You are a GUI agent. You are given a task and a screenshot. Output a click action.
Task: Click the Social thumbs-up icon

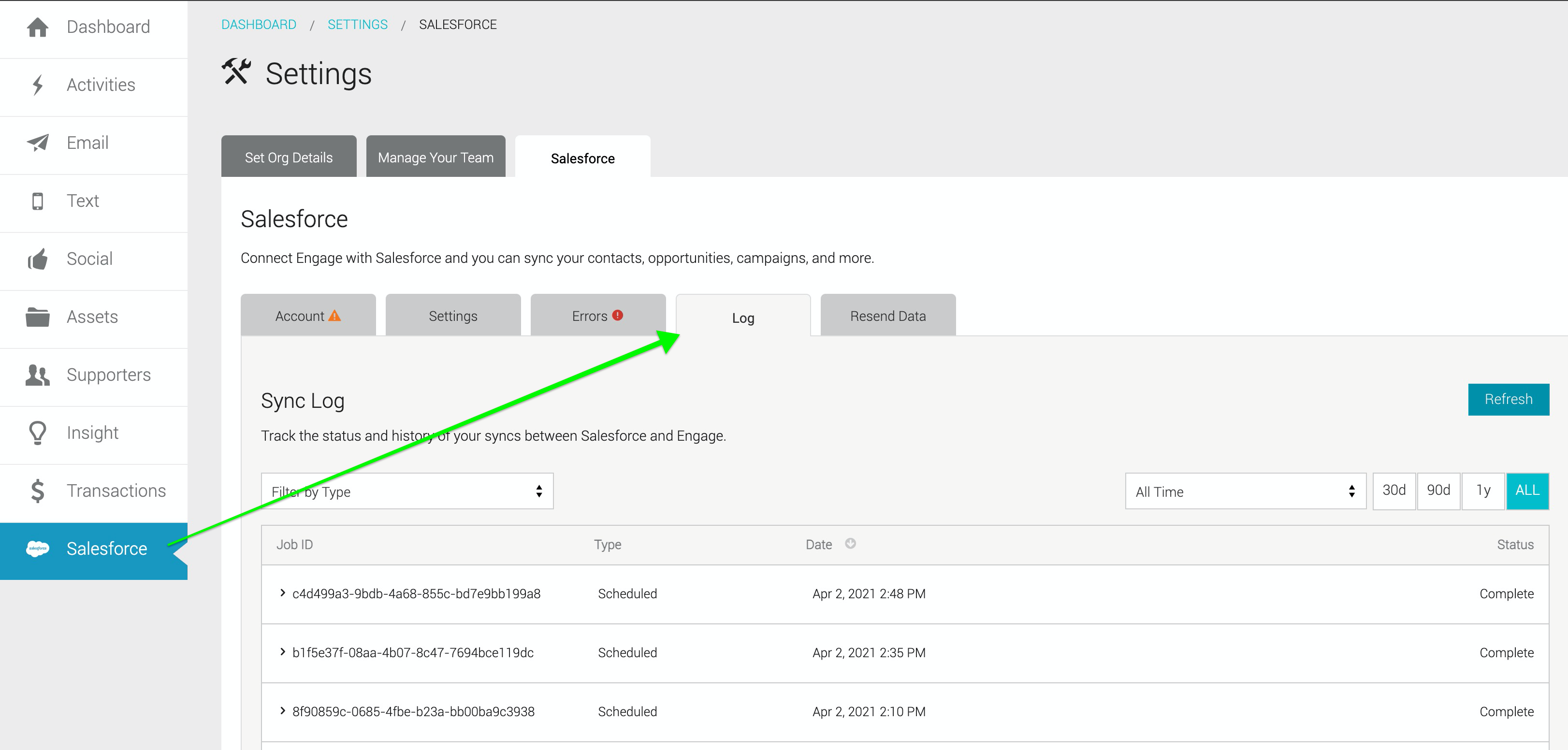click(x=38, y=259)
